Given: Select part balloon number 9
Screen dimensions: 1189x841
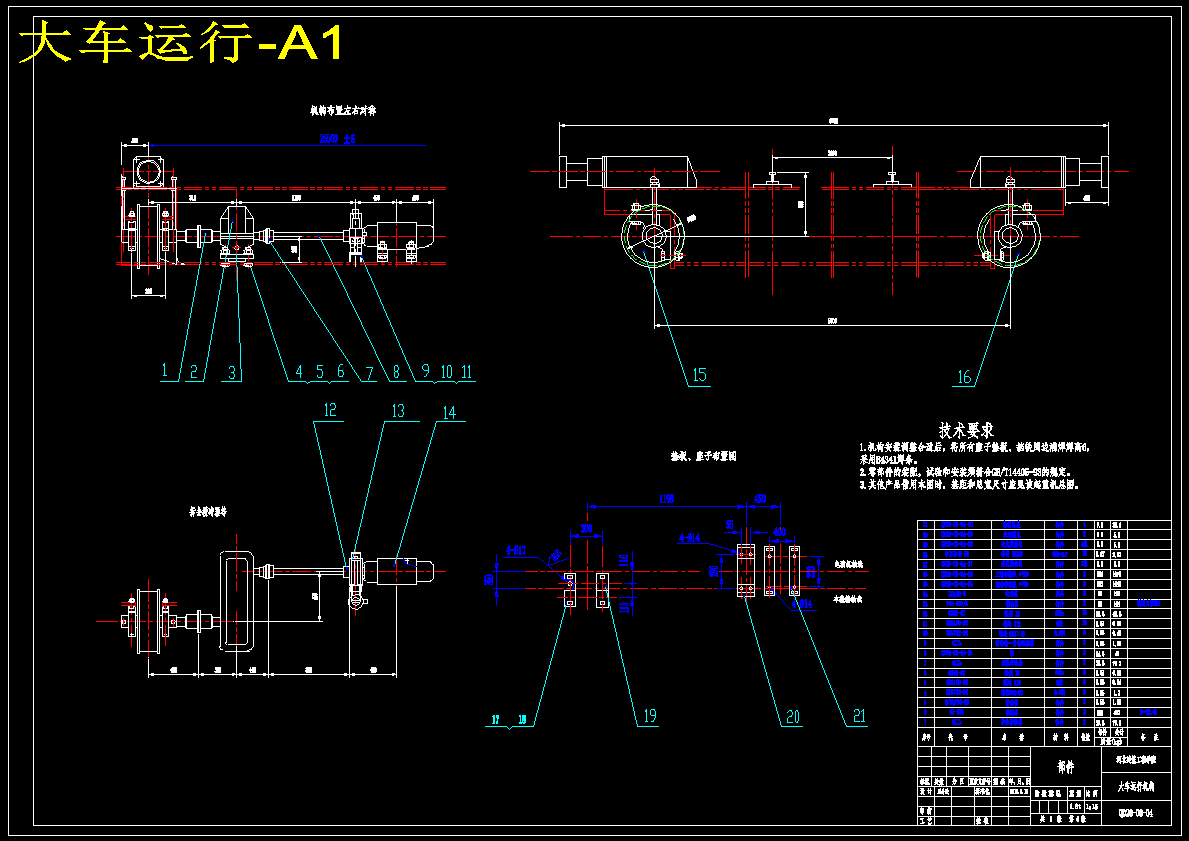Looking at the screenshot, I should coord(425,372).
